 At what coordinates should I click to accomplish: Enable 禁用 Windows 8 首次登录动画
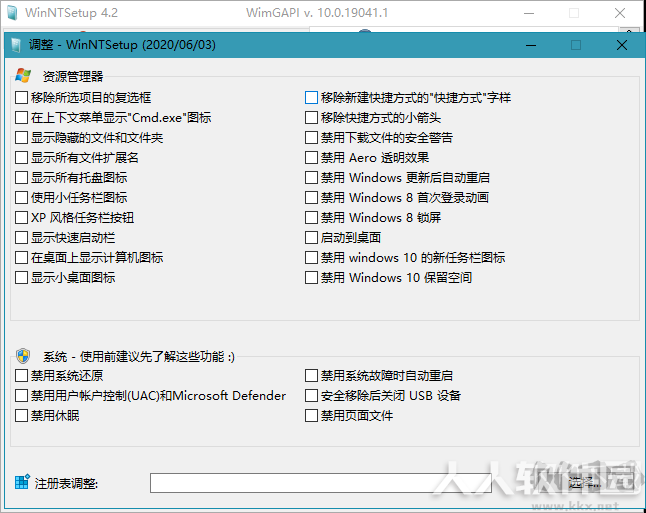pos(311,198)
